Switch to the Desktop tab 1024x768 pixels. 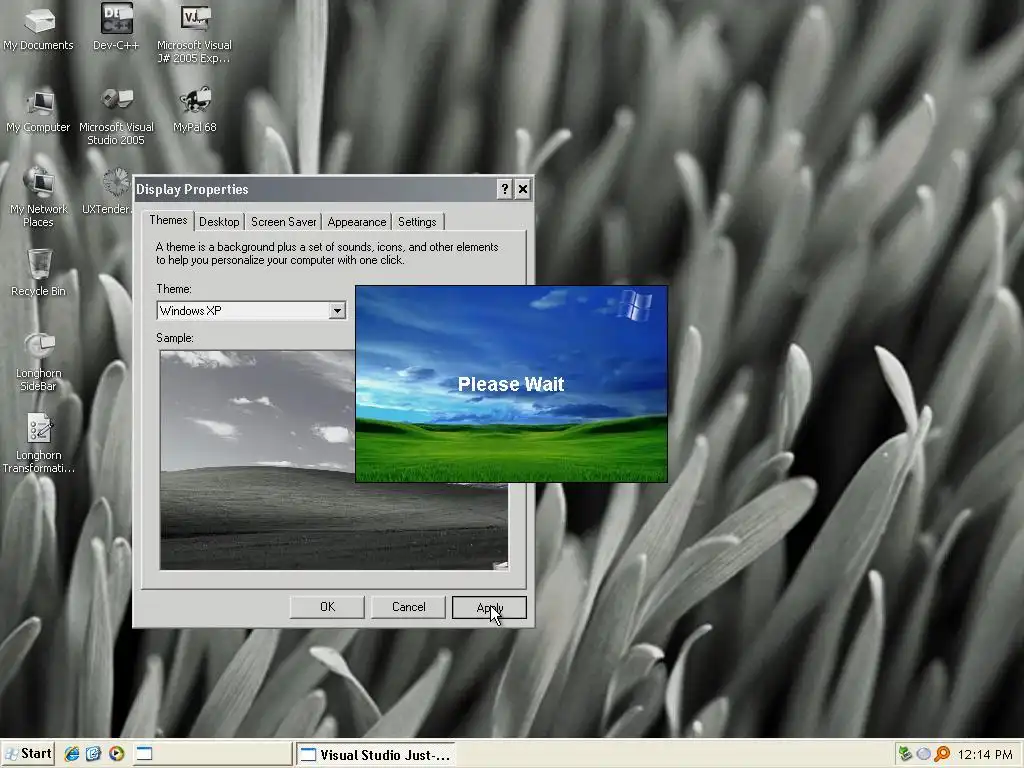click(x=219, y=222)
